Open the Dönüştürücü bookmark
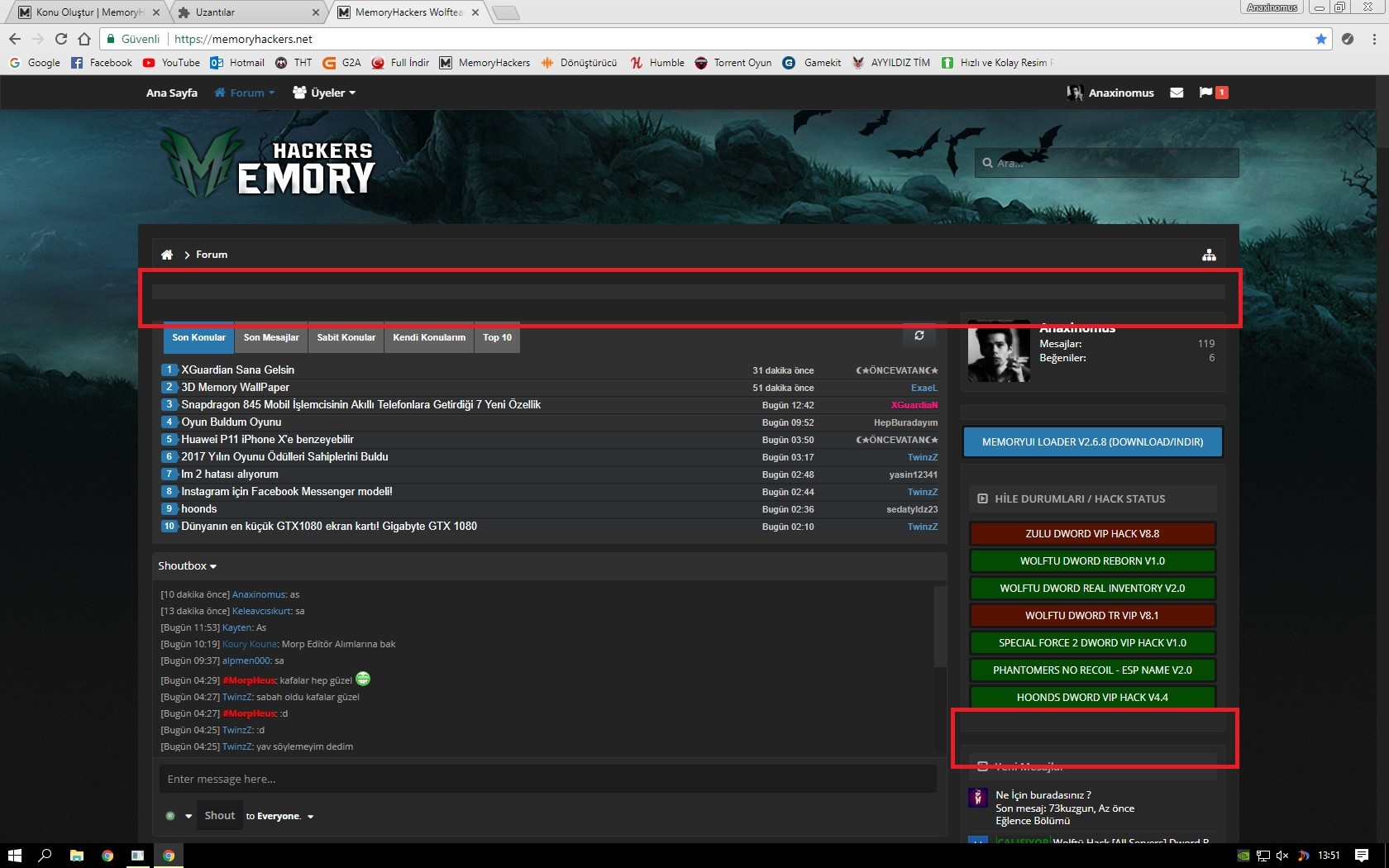1389x868 pixels. [579, 63]
